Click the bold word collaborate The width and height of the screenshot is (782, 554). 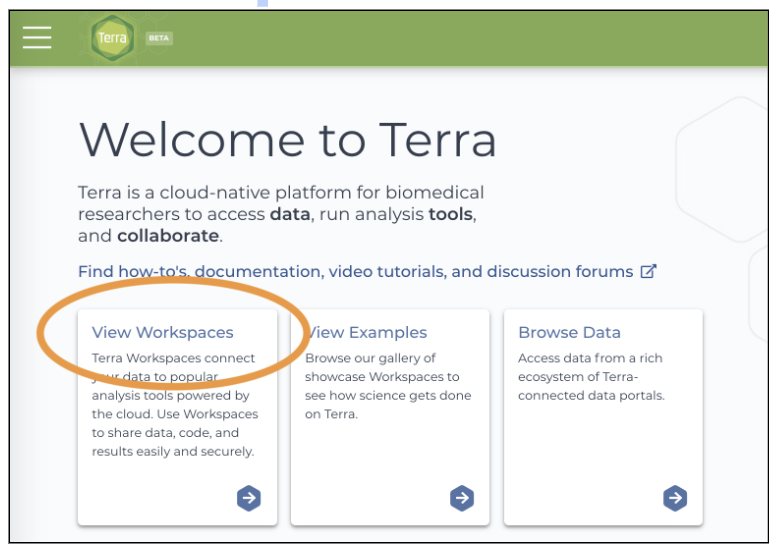(x=167, y=236)
